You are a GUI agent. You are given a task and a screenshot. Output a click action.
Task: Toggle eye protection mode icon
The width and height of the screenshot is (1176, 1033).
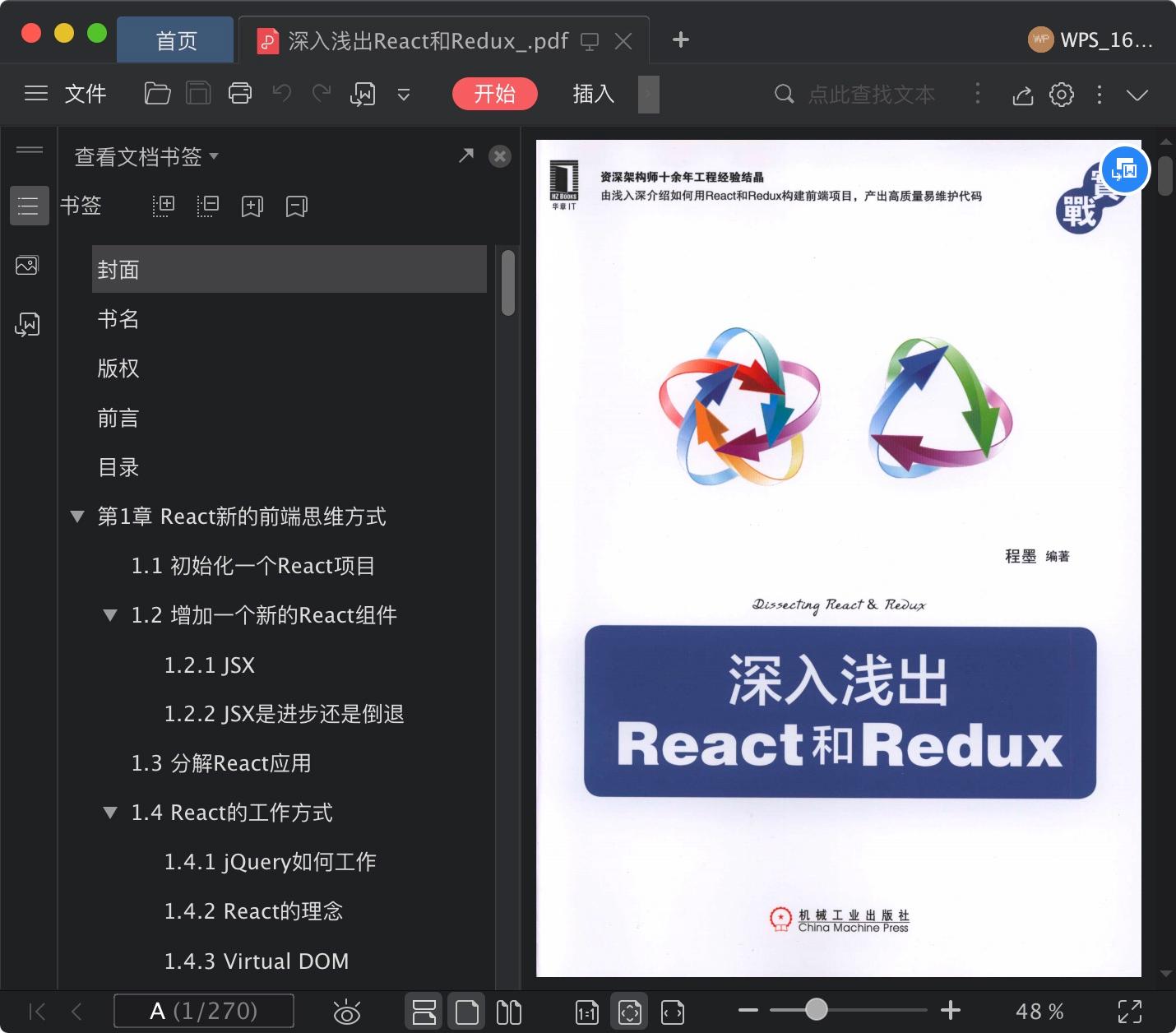point(347,1012)
